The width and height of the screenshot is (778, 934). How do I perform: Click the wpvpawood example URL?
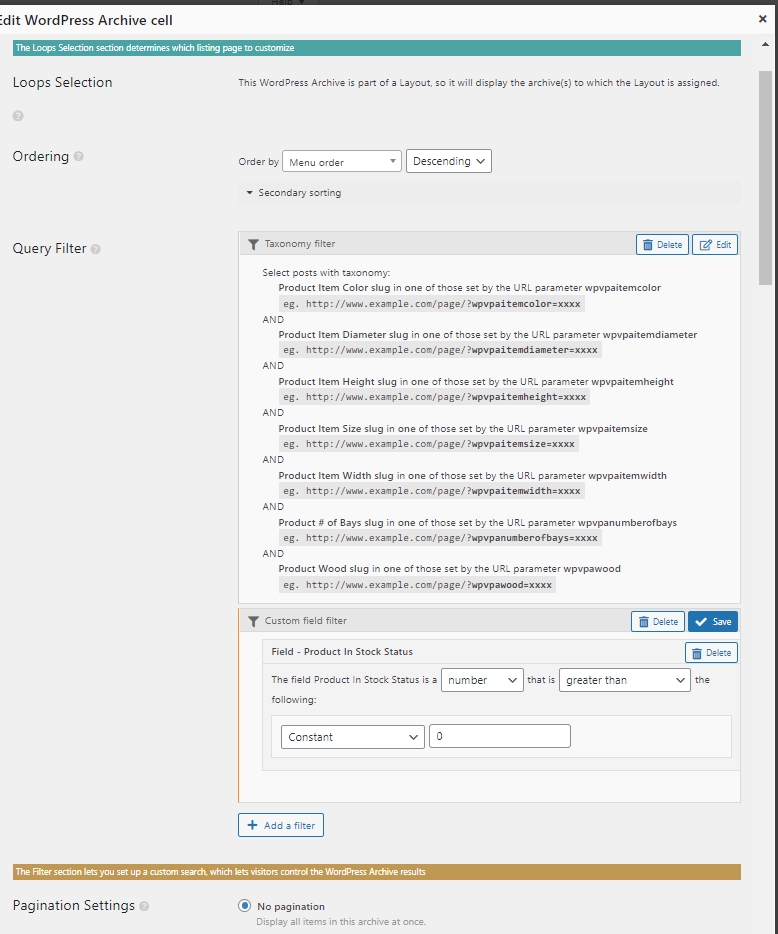pos(417,585)
